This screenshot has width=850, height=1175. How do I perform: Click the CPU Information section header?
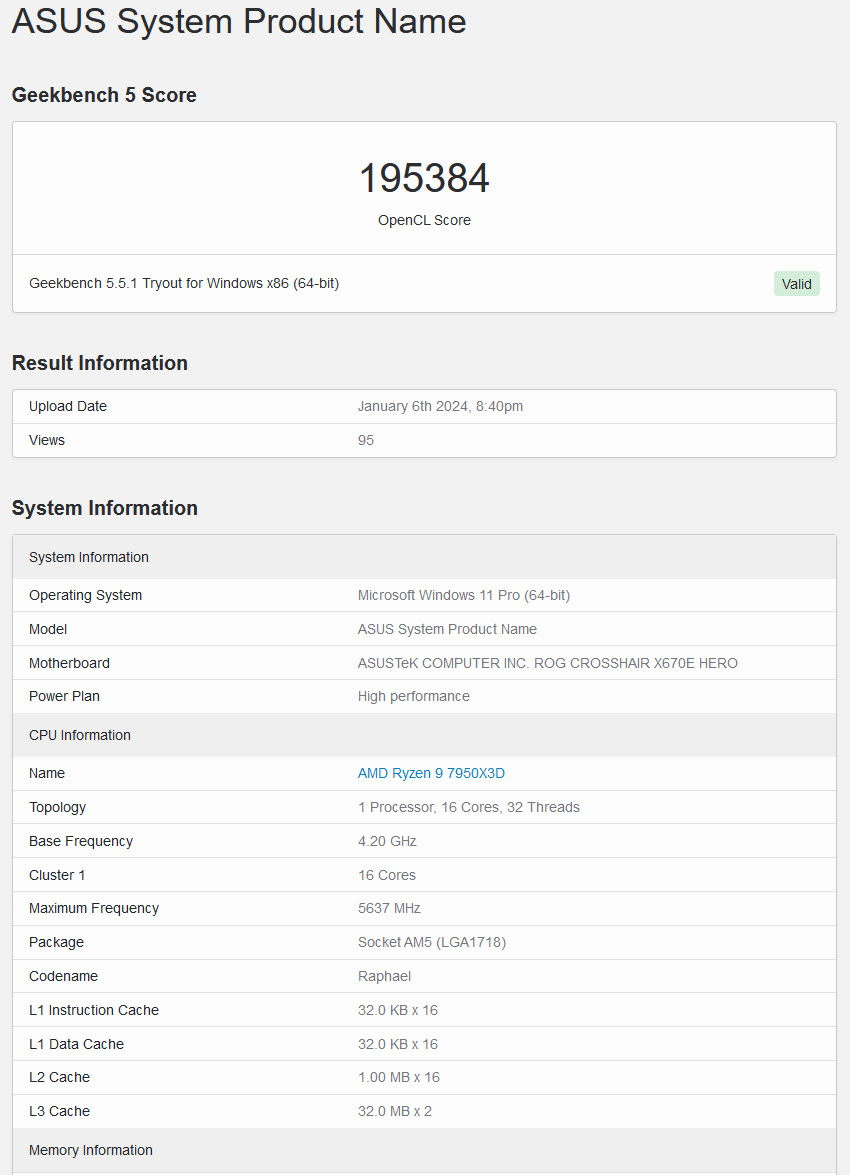point(424,735)
